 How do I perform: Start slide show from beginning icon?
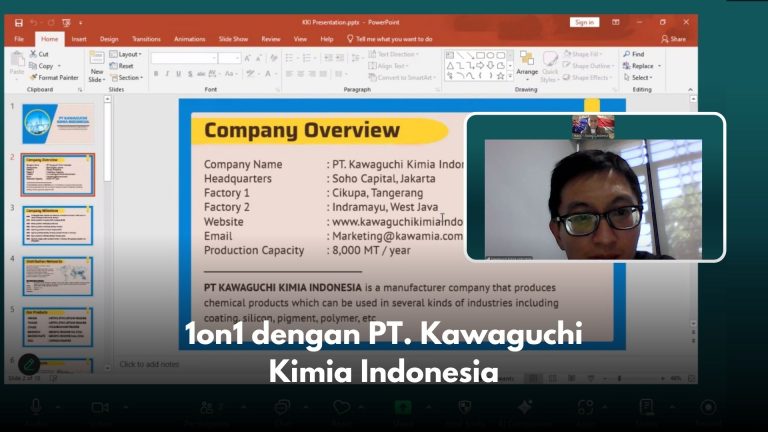(x=66, y=23)
